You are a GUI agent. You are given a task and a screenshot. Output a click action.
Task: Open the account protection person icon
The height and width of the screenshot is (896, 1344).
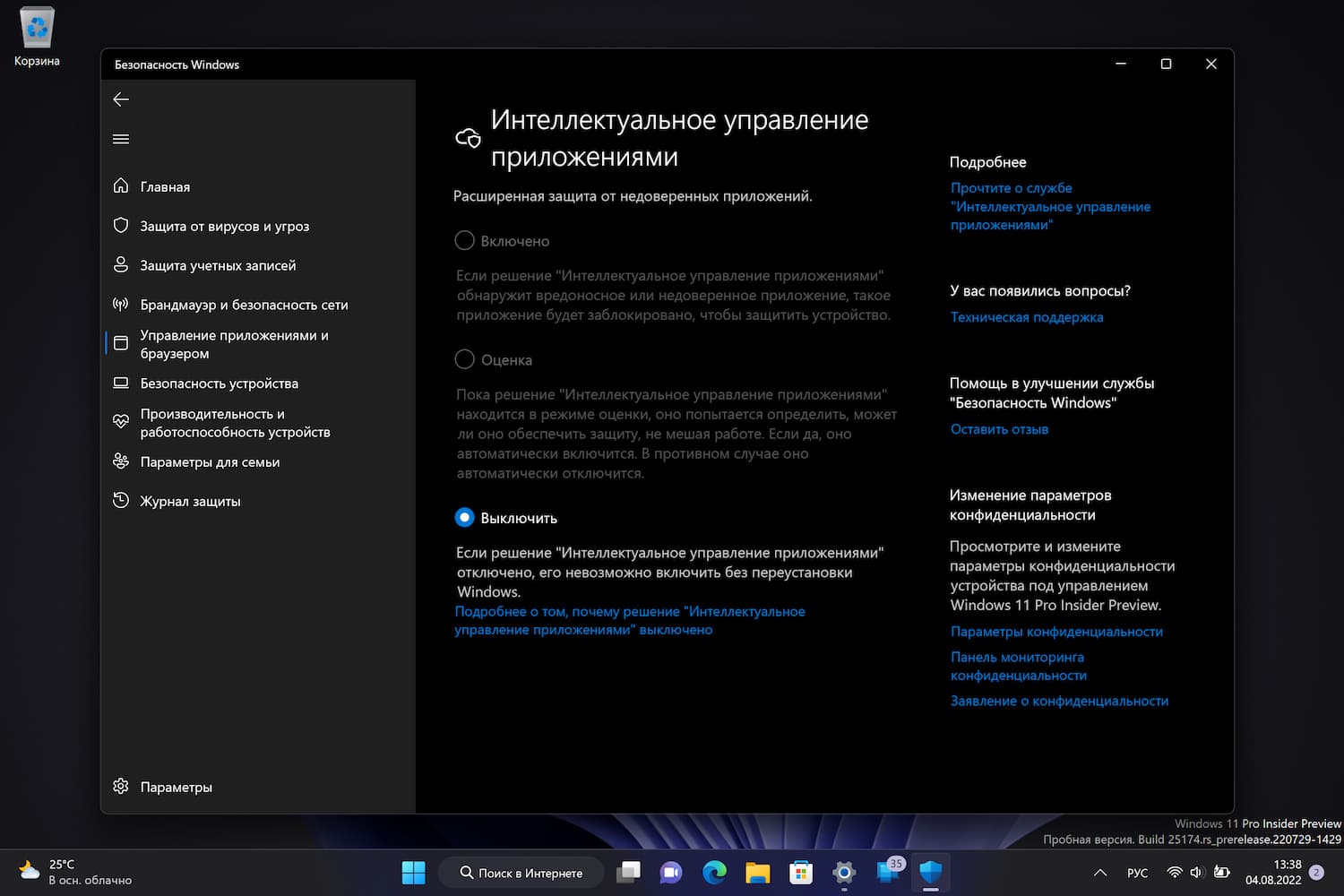click(x=121, y=264)
